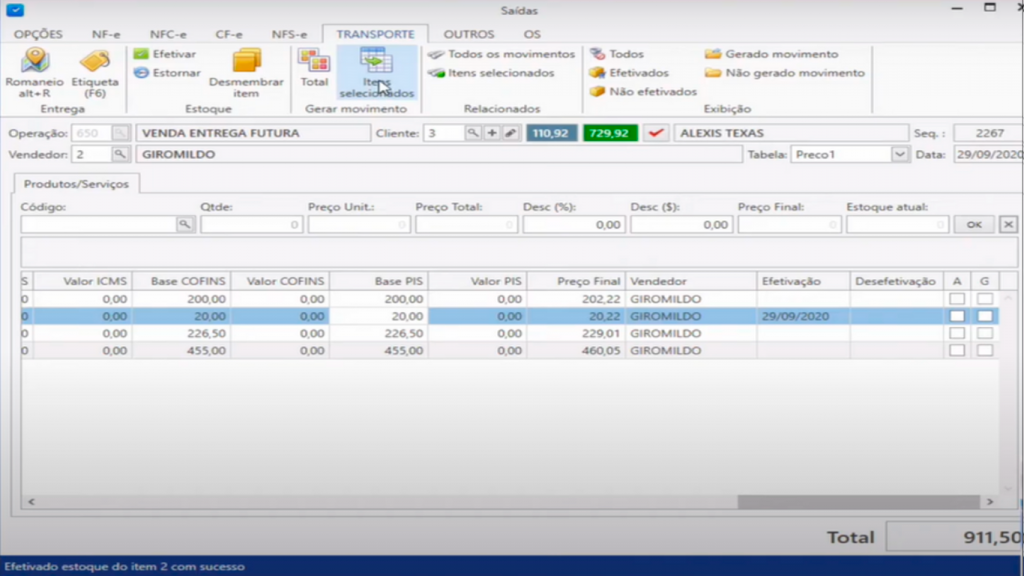Tick column A checkbox in first row
Image resolution: width=1024 pixels, height=576 pixels.
coord(957,299)
